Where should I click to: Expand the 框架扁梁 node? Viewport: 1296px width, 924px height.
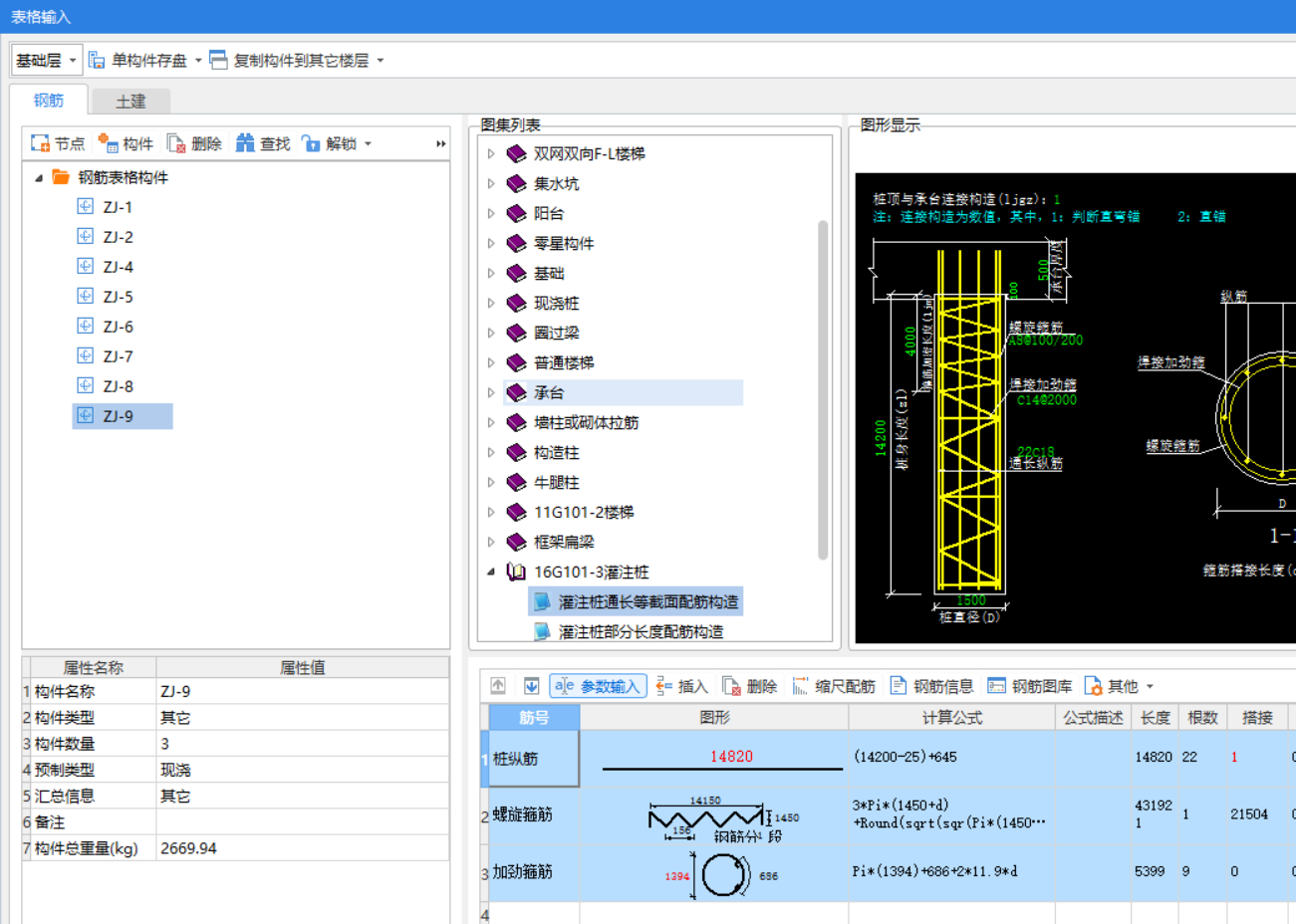[491, 542]
